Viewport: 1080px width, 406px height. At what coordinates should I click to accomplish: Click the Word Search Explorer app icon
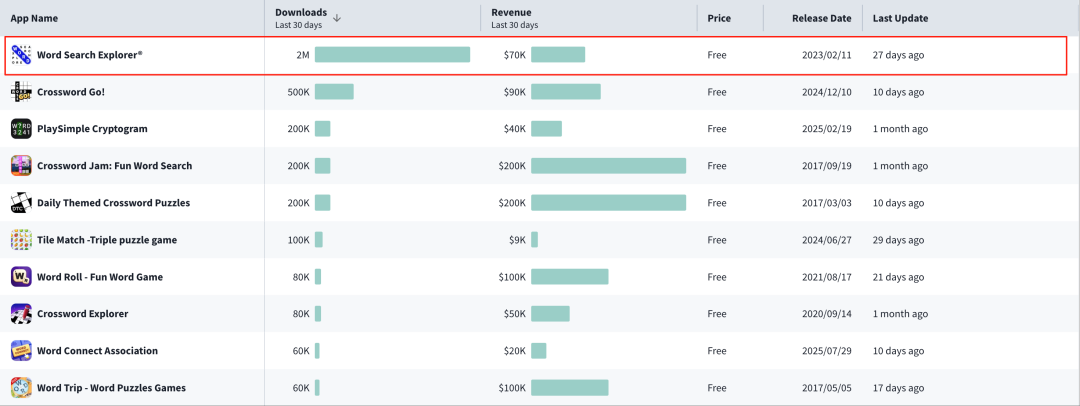tap(21, 55)
